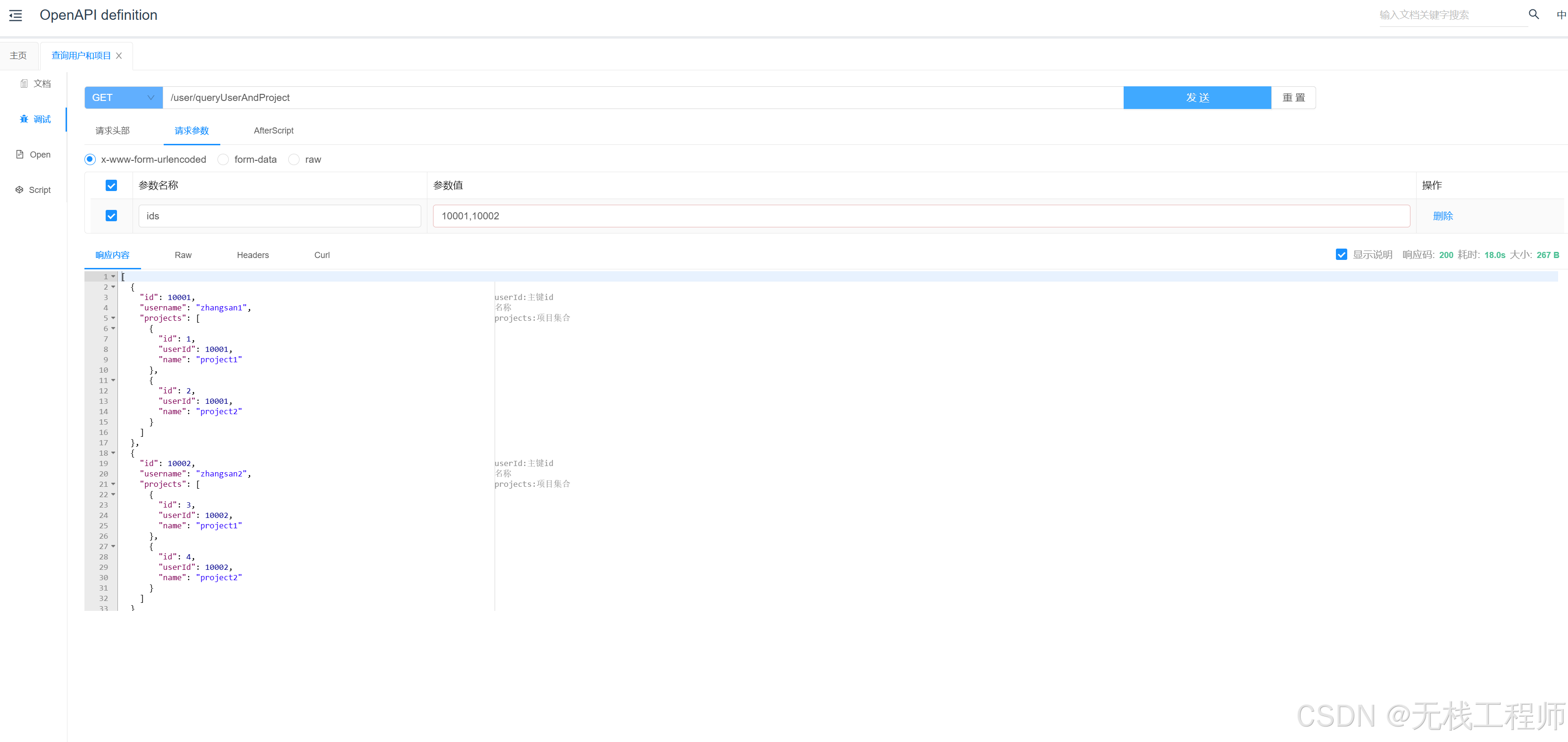The height and width of the screenshot is (742, 1568).
Task: Collapse projects array at line 5
Action: pyautogui.click(x=113, y=318)
